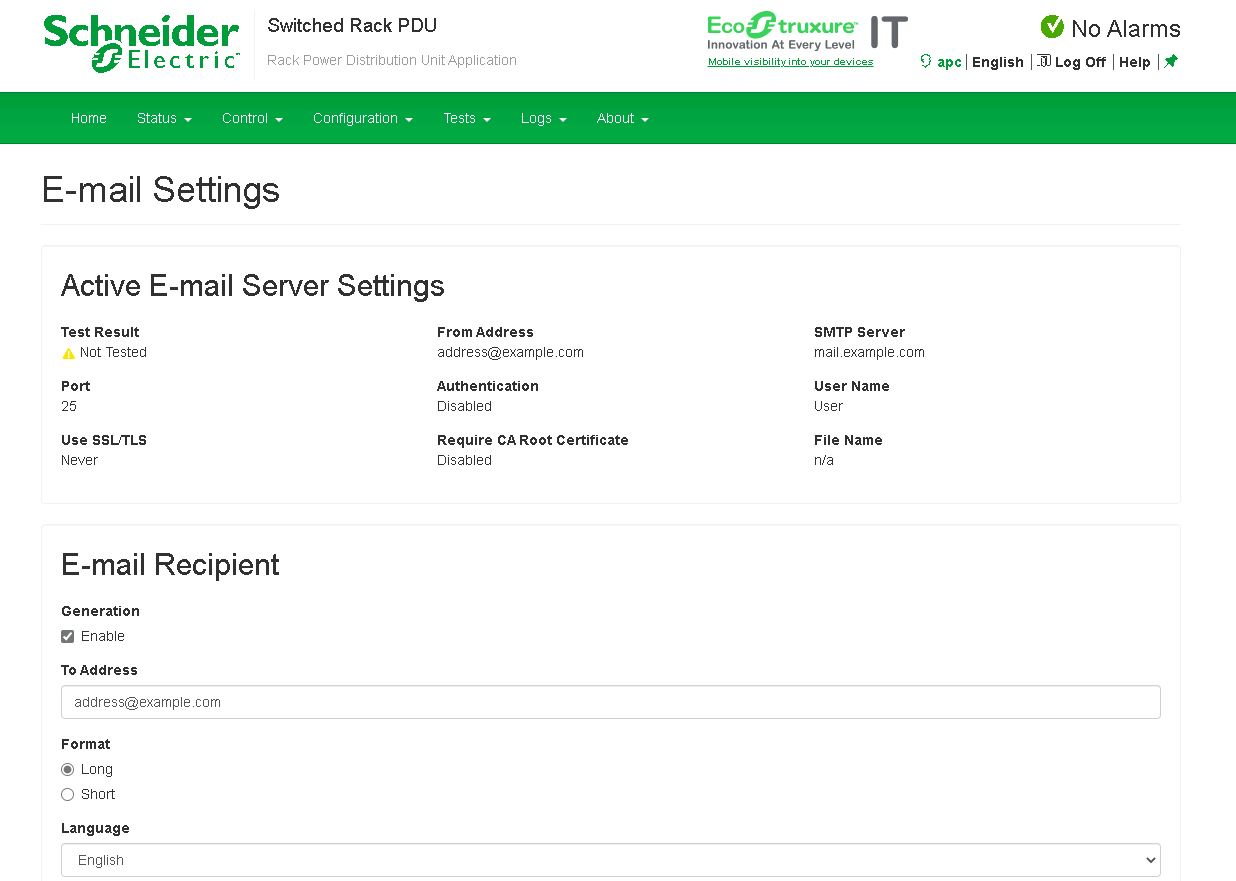This screenshot has height=881, width=1236.
Task: Click the From Address value address@example.com
Action: 510,352
